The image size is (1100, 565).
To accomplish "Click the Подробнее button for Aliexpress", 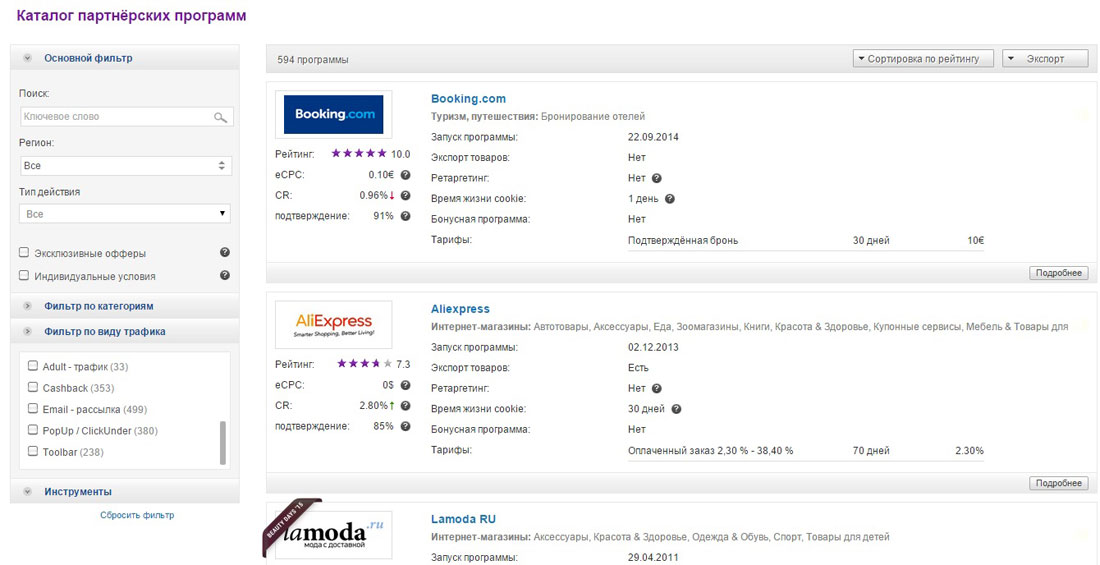I will 1059,483.
